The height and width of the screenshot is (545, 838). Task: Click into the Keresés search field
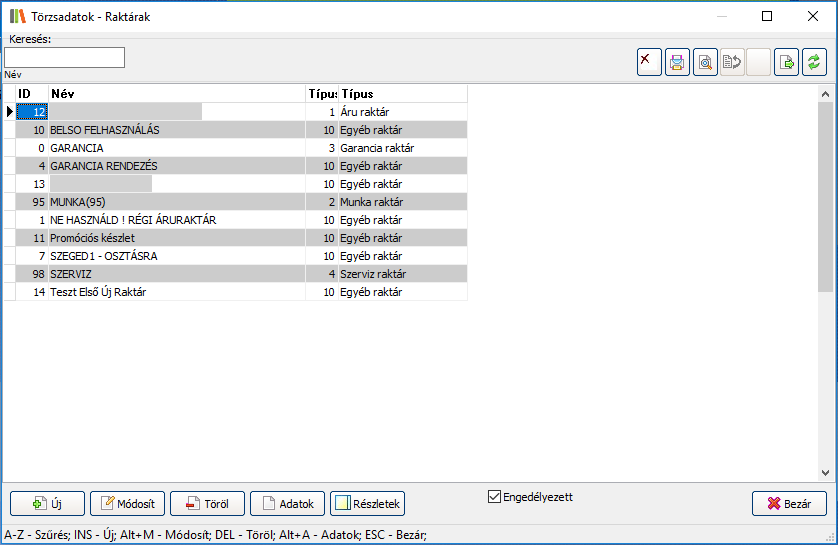tap(64, 58)
